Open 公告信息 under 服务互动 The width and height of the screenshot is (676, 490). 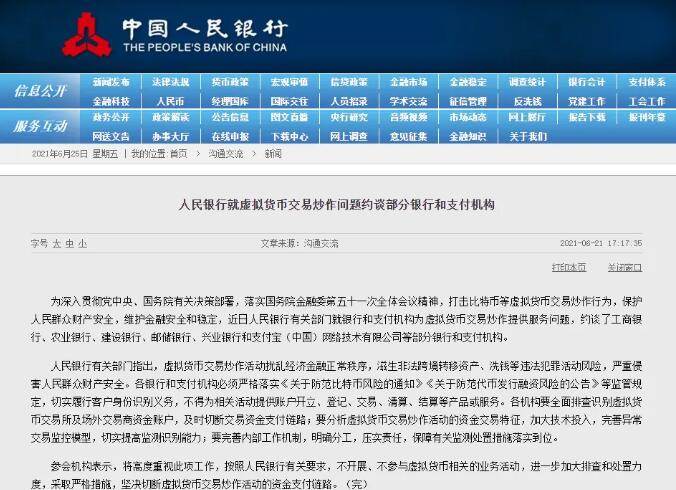[230, 117]
